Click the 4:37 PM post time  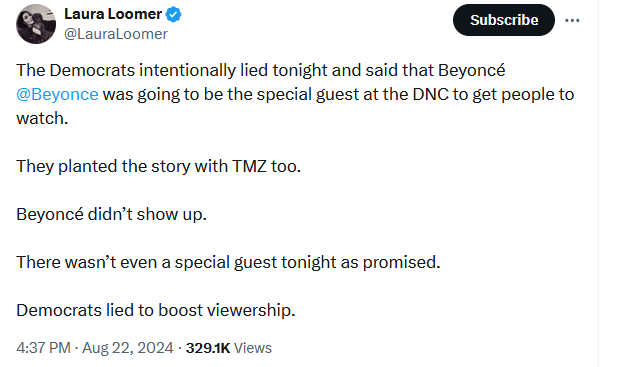(x=43, y=348)
